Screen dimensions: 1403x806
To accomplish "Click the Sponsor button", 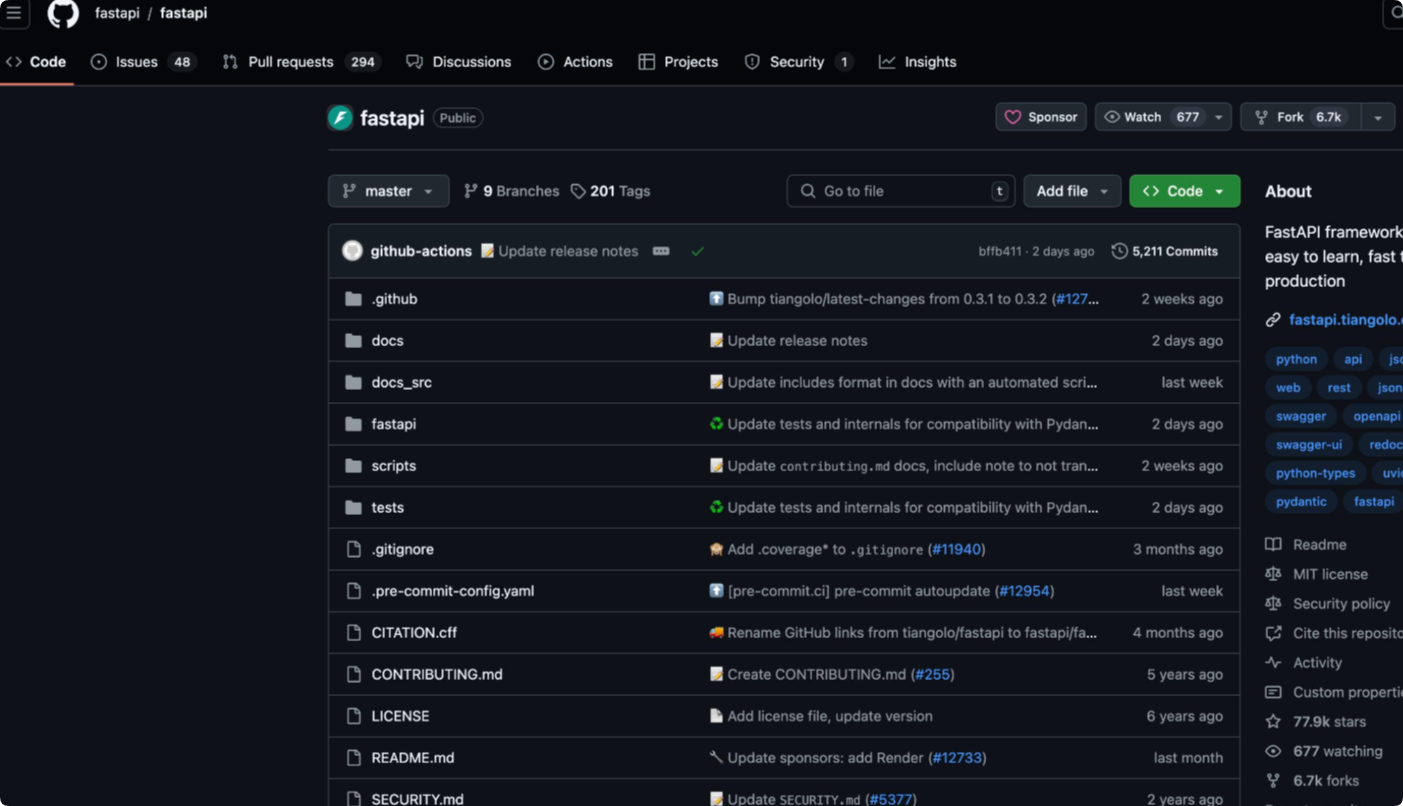I will point(1041,117).
